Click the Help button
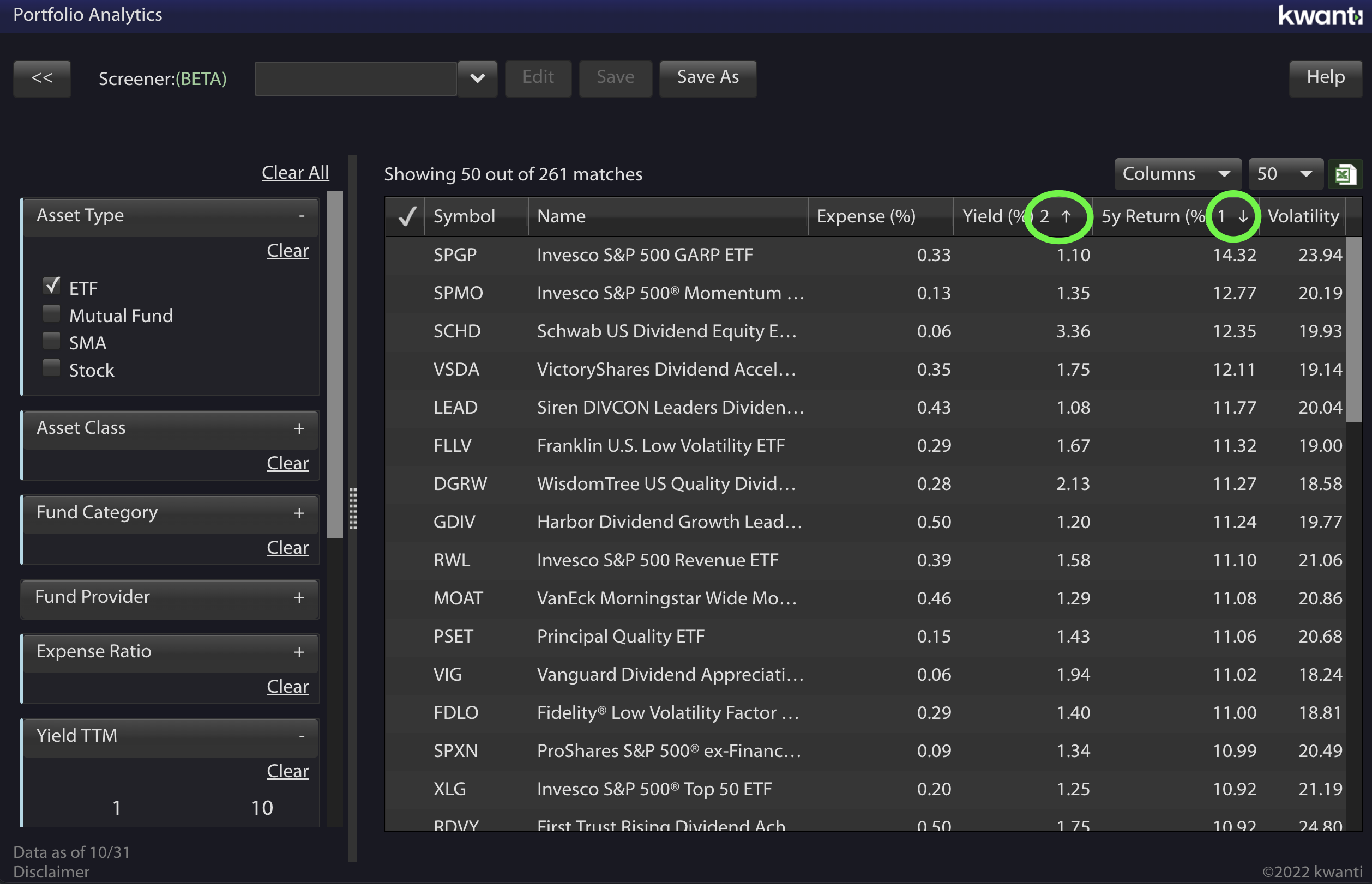This screenshot has height=884, width=1372. click(1326, 78)
